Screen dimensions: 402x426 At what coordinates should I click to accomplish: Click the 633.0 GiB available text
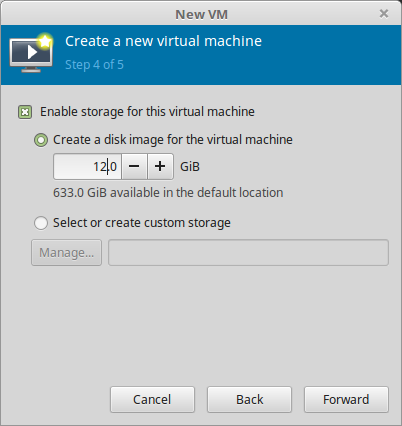168,193
